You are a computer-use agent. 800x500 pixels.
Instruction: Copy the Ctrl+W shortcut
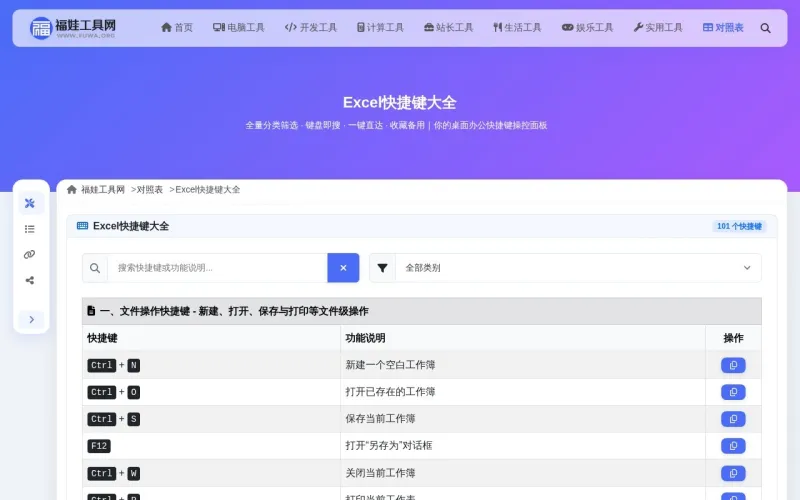tap(733, 473)
